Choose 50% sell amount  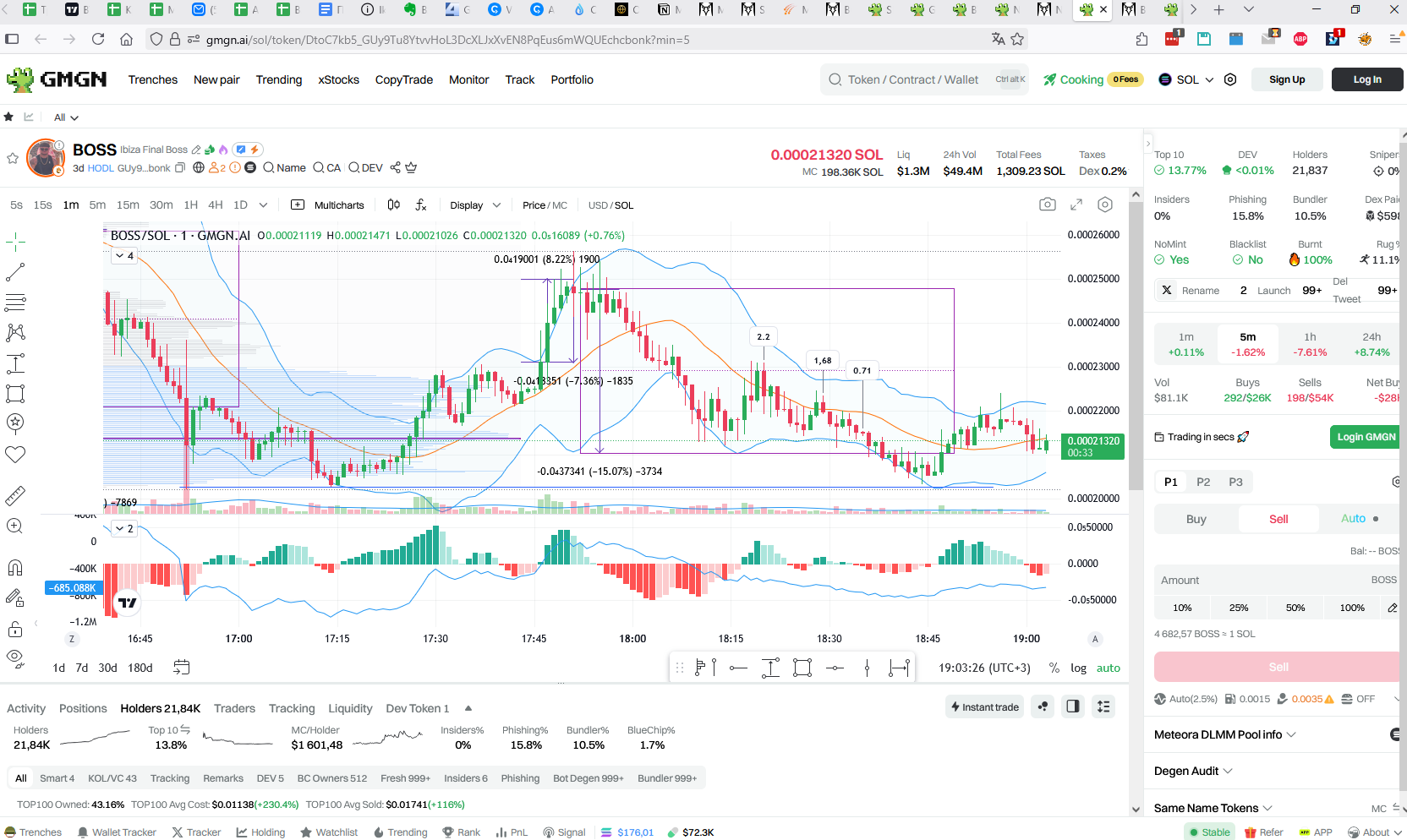point(1295,608)
